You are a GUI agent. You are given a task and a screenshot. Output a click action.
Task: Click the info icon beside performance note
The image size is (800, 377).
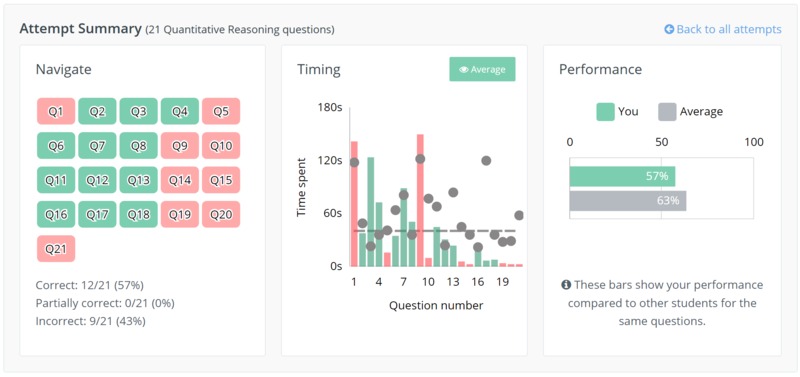pos(566,285)
